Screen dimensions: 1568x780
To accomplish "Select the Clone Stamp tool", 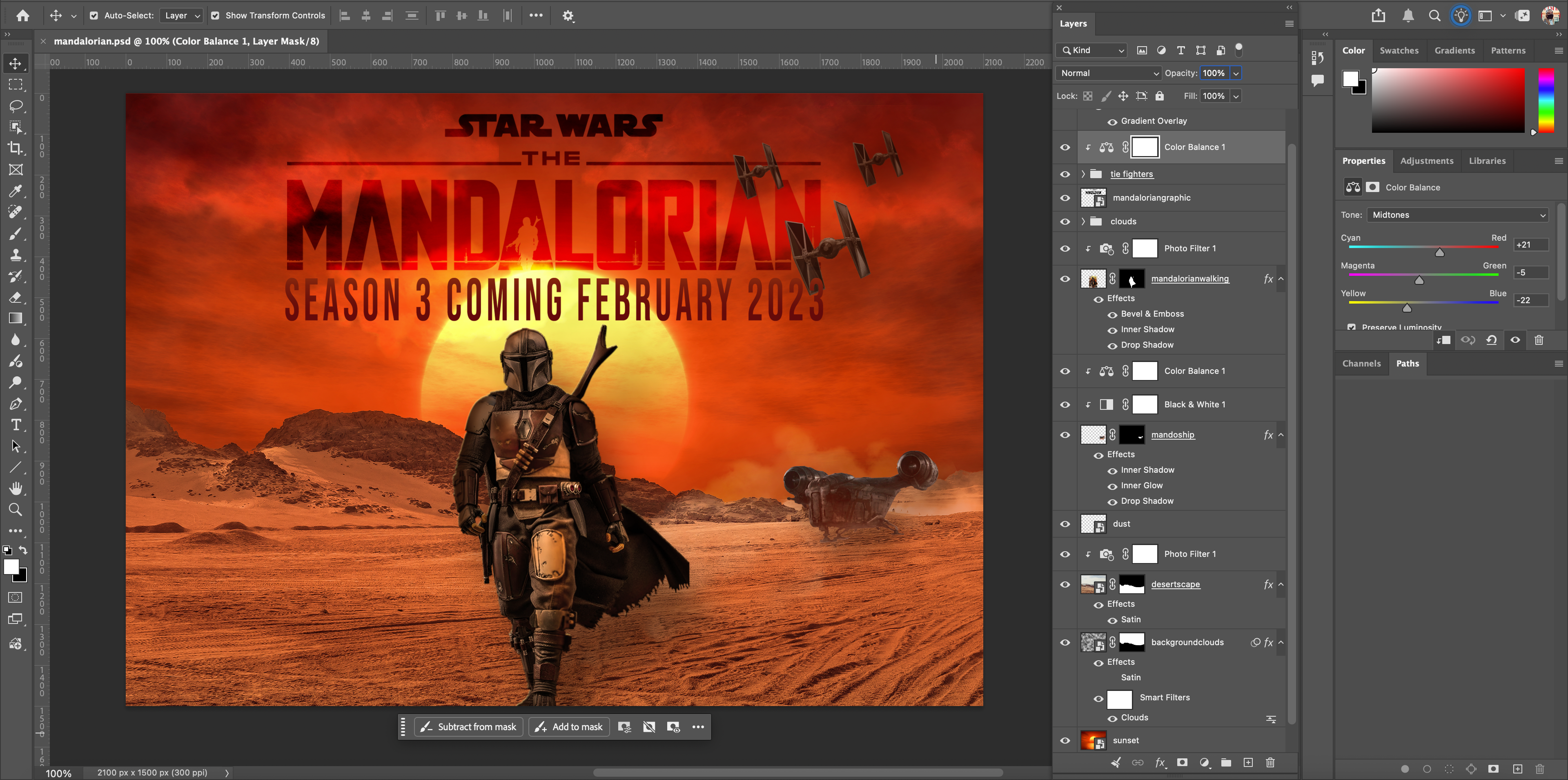I will [16, 255].
